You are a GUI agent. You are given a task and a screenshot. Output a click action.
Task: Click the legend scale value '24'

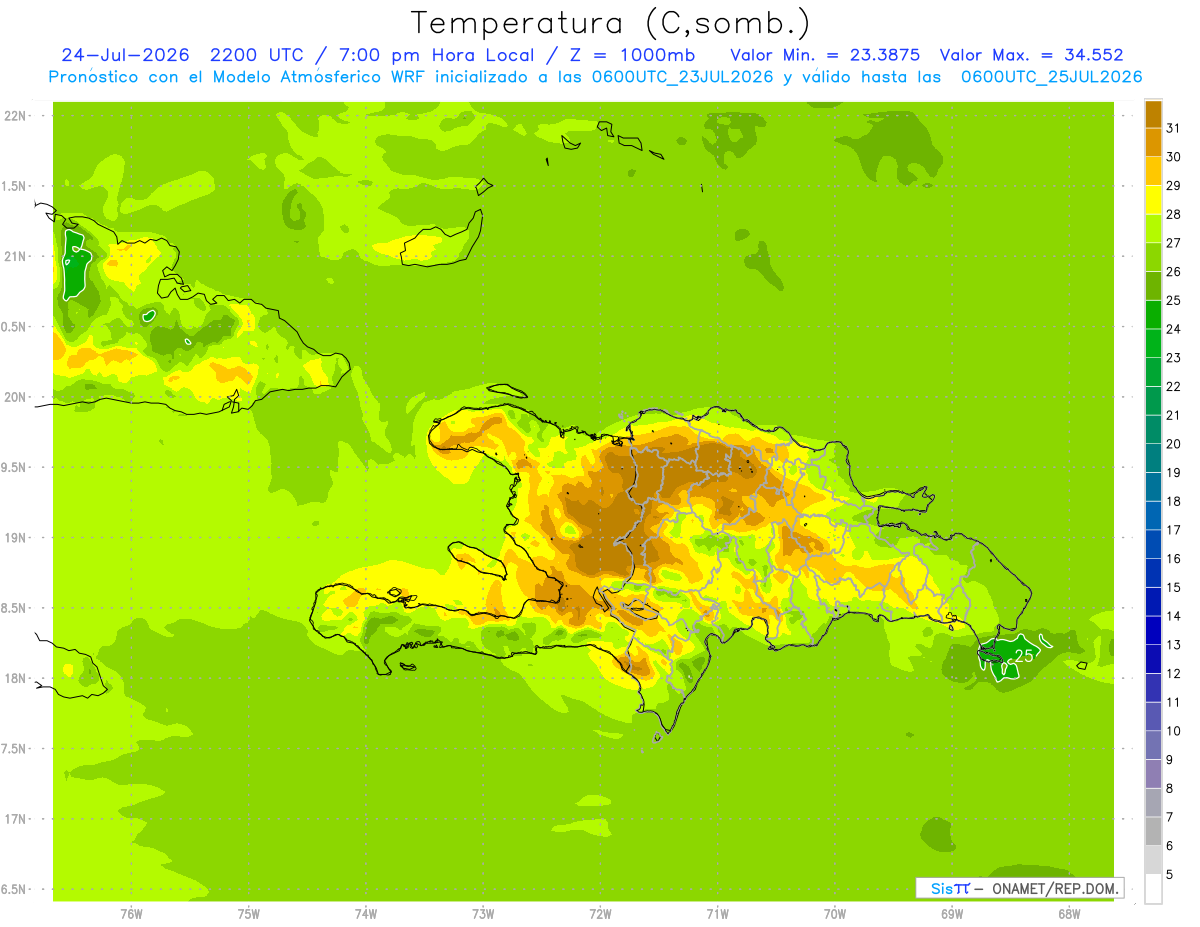[1174, 328]
